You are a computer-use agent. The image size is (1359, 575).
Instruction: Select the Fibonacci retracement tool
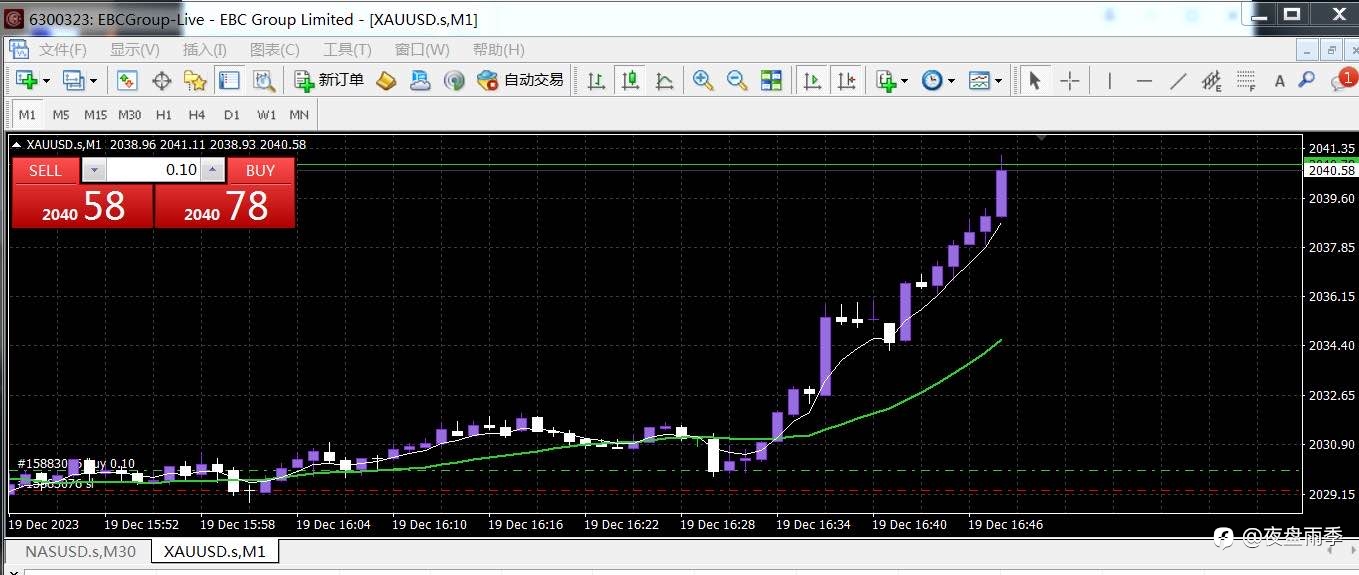pyautogui.click(x=1246, y=81)
